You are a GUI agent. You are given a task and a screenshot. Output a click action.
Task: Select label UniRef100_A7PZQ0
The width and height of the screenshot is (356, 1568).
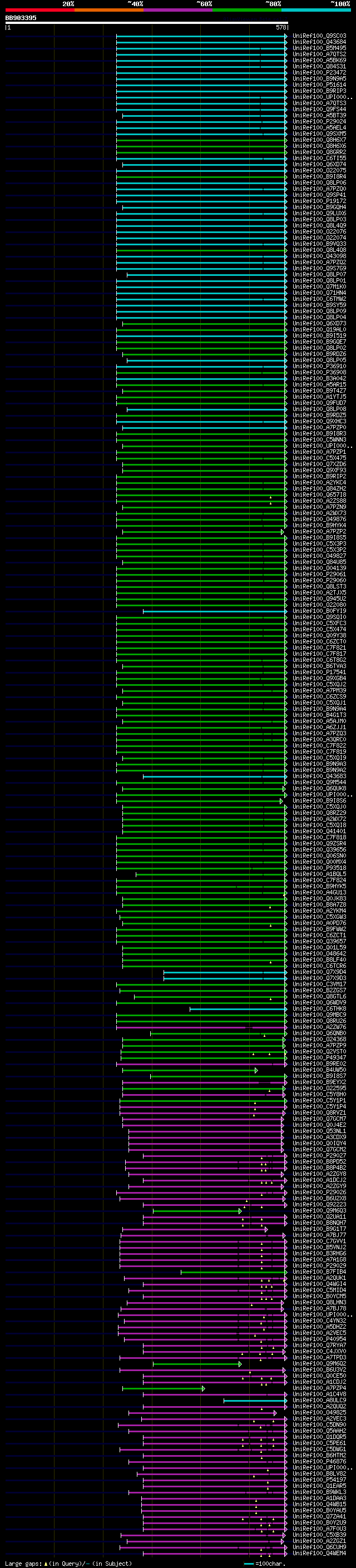tap(319, 189)
